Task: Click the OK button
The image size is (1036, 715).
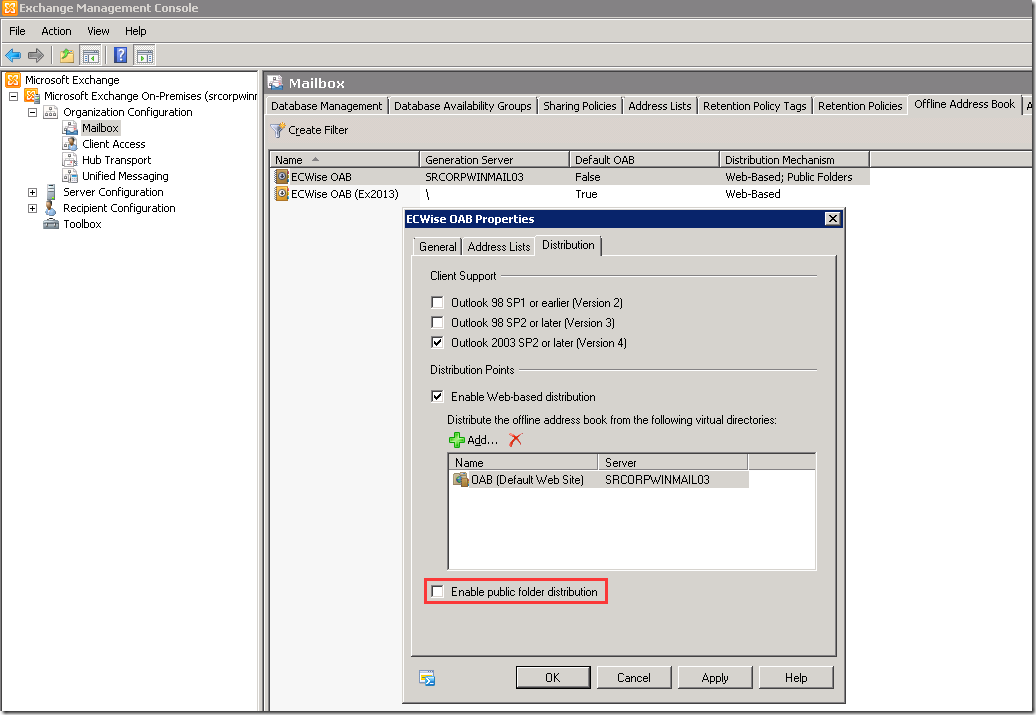Action: [552, 677]
